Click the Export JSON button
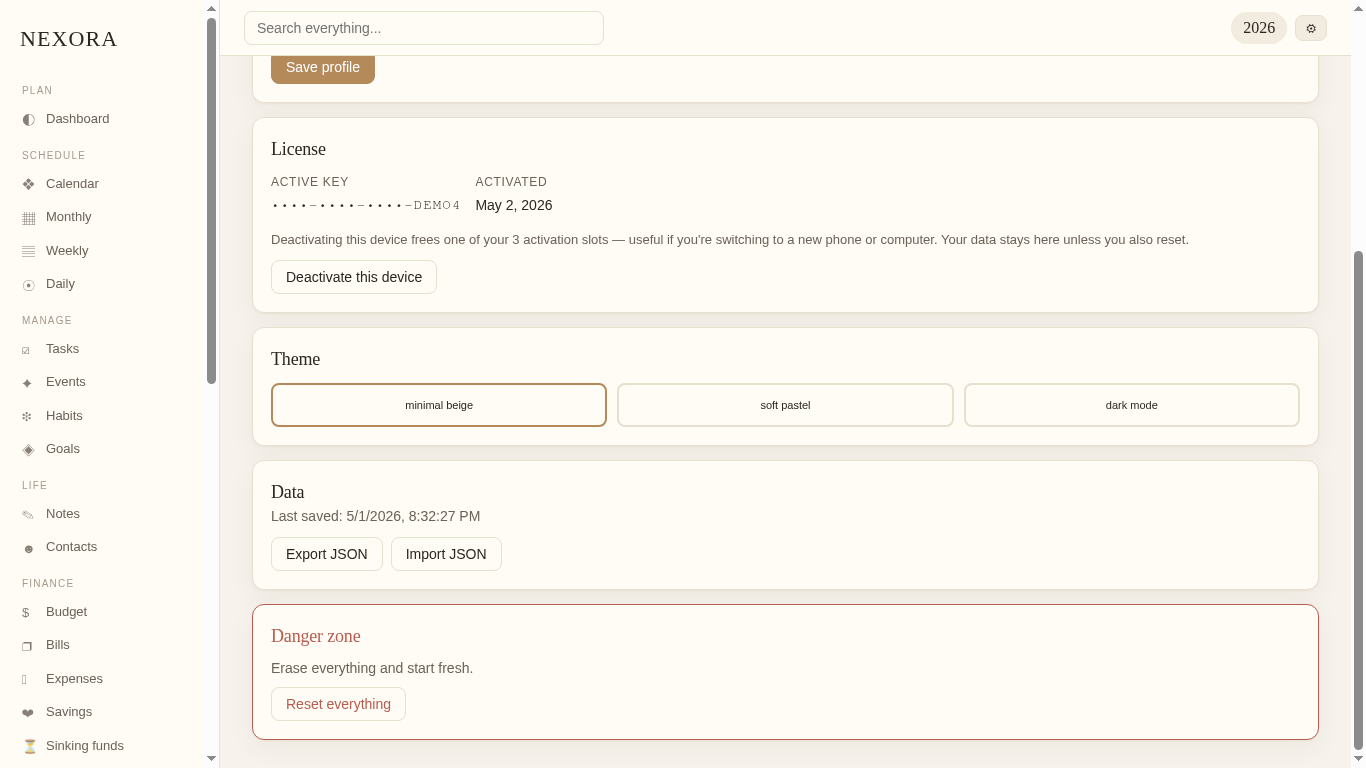1366x768 pixels. click(x=327, y=554)
